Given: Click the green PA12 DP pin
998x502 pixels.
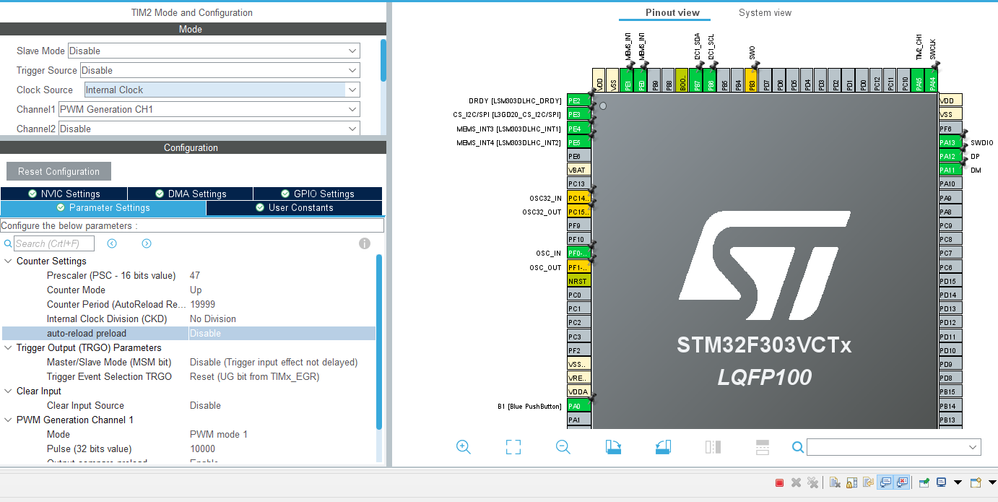Looking at the screenshot, I should (x=950, y=157).
